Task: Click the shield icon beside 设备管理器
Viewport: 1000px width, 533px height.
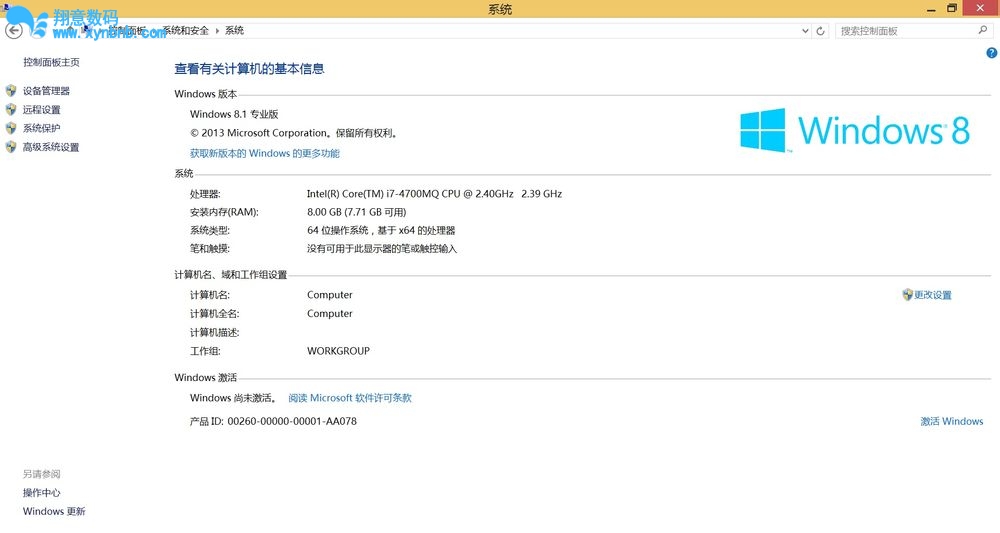Action: [x=11, y=91]
